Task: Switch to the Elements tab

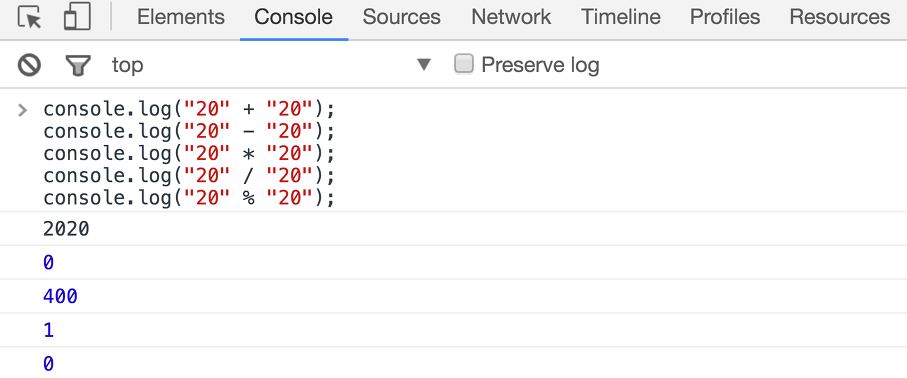Action: (x=180, y=17)
